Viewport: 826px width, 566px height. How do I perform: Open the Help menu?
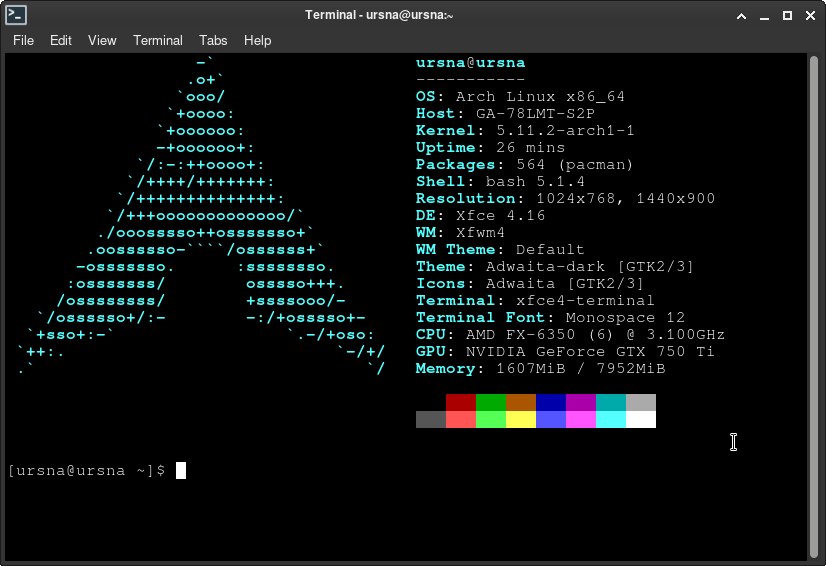point(257,41)
